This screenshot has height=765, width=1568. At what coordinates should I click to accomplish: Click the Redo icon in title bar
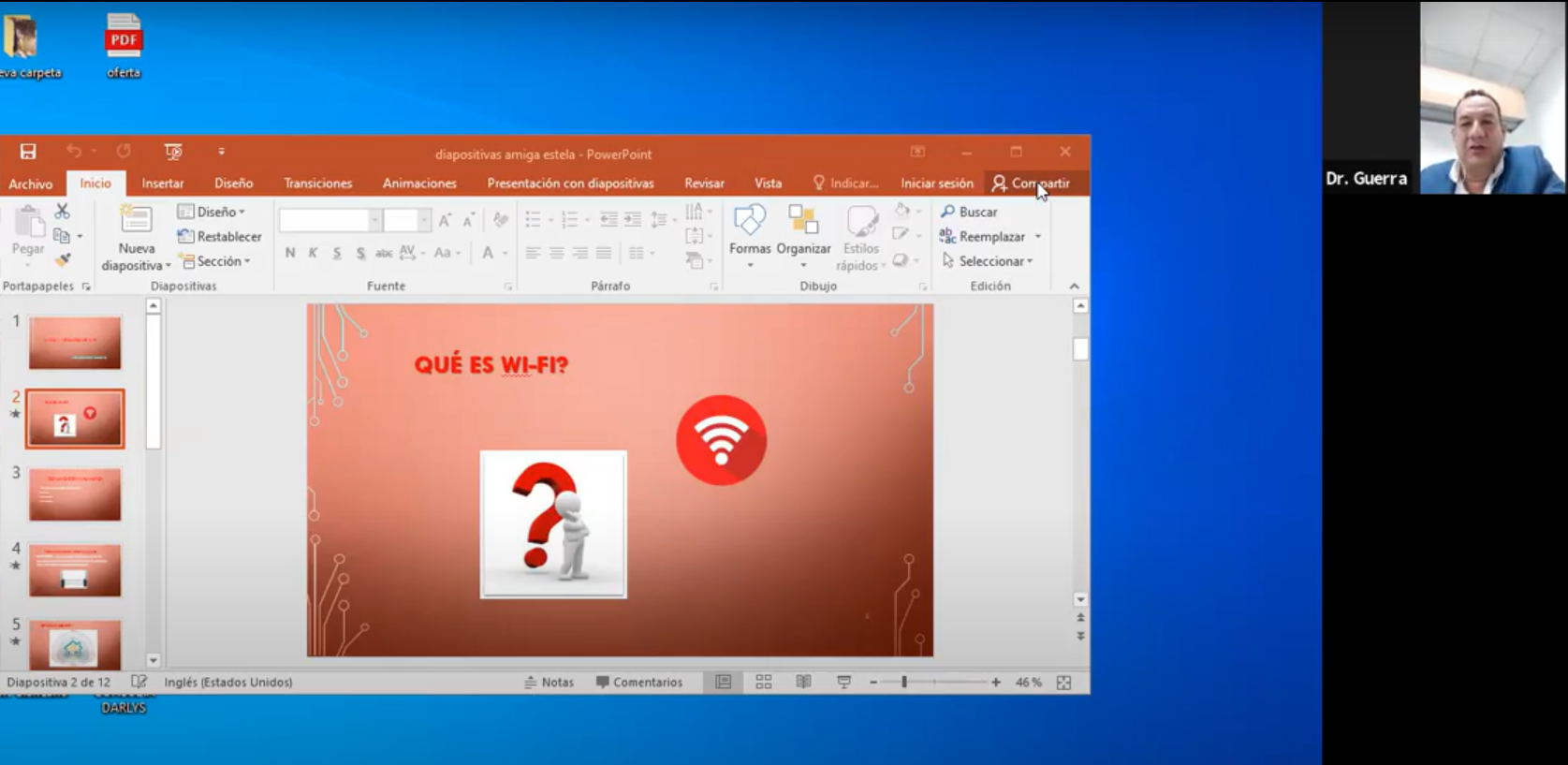tap(124, 151)
